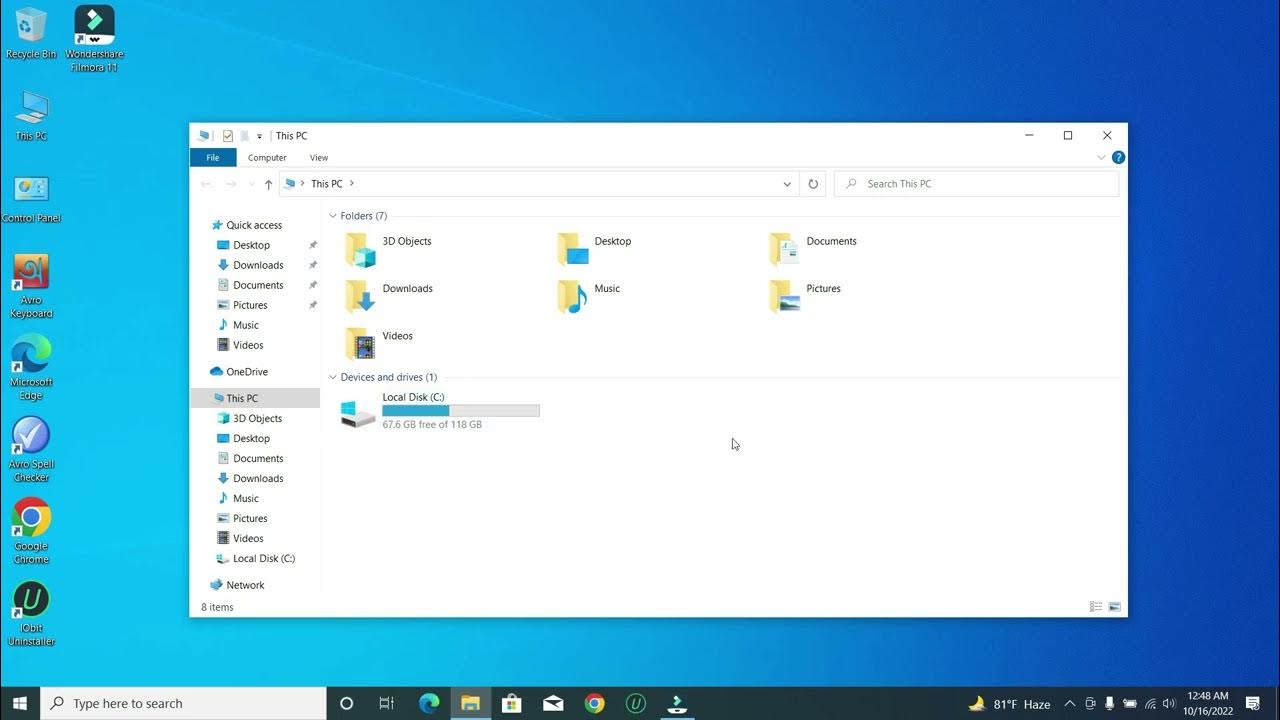Show hidden system tray icons
Viewport: 1280px width, 720px height.
(x=1069, y=703)
